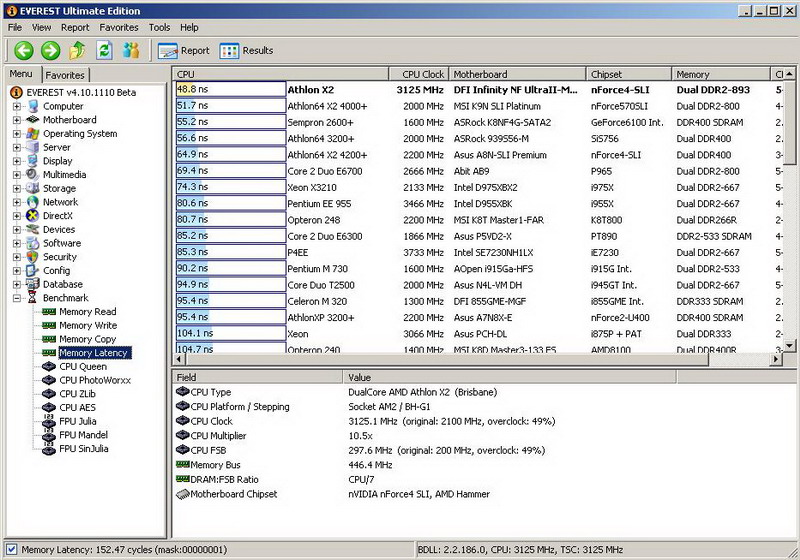Expand the Display tree node

[x=17, y=161]
